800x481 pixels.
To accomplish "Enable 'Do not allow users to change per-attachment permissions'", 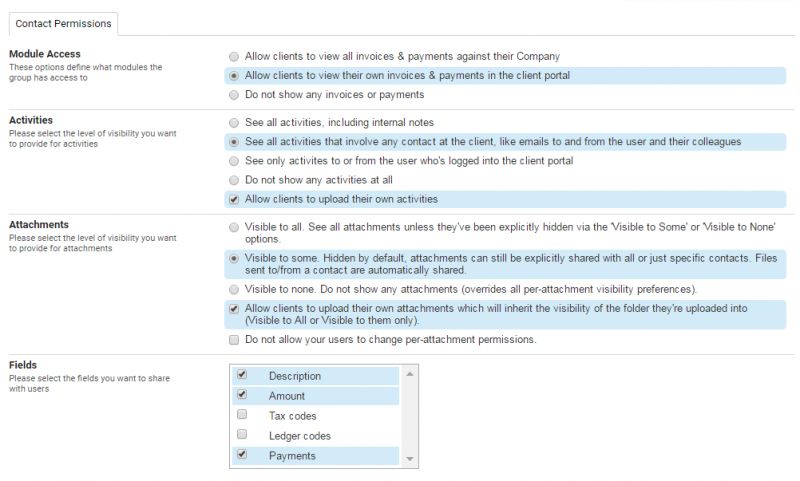I will coord(234,340).
